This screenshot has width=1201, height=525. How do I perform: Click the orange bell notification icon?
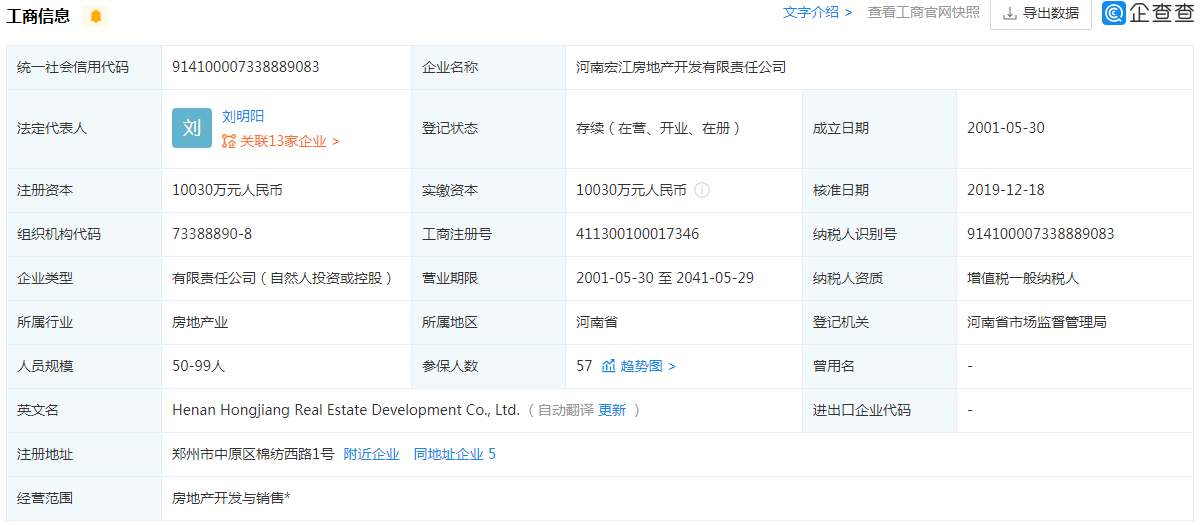(96, 16)
